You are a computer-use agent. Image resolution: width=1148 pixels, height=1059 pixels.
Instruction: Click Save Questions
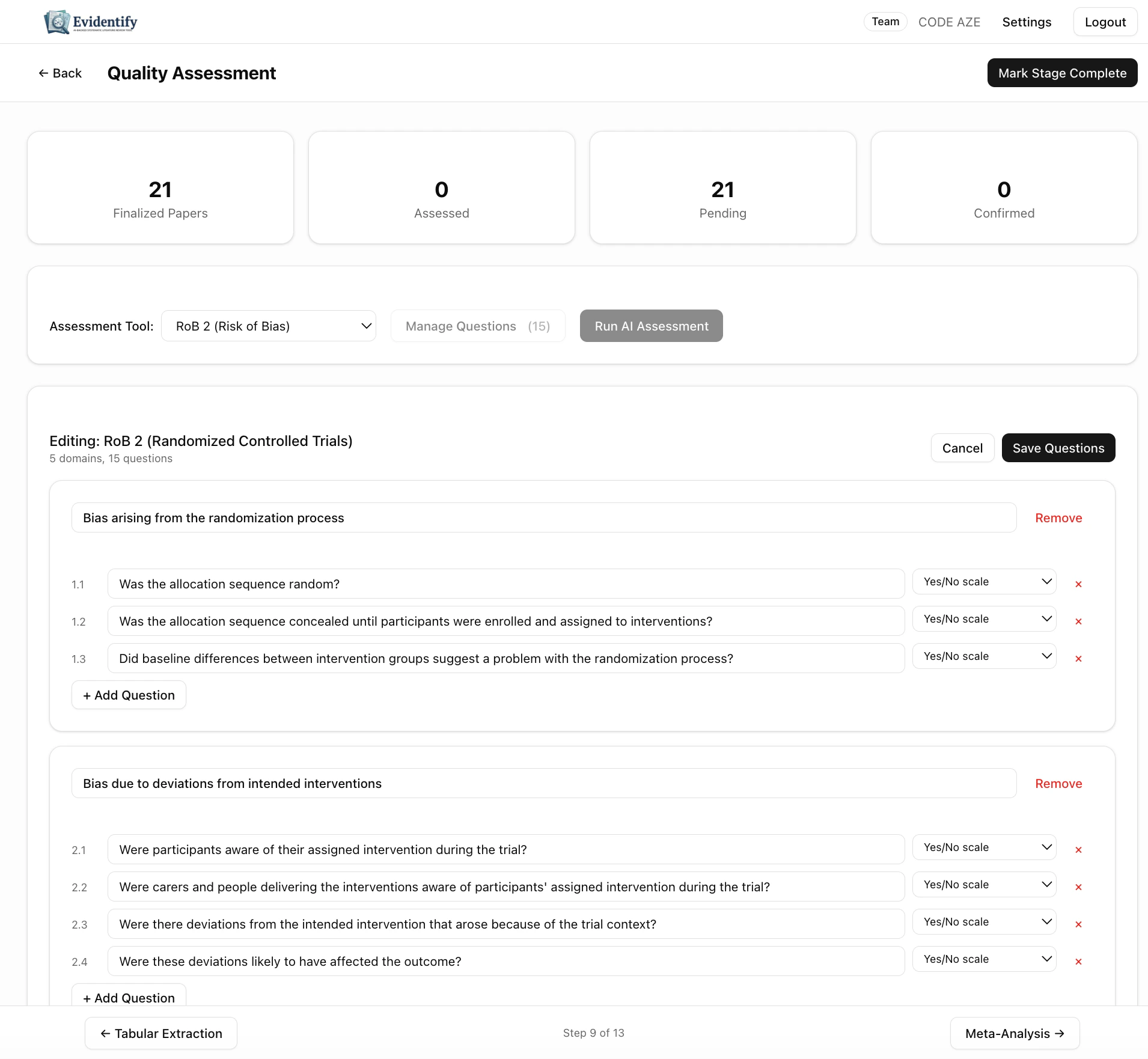coord(1058,448)
